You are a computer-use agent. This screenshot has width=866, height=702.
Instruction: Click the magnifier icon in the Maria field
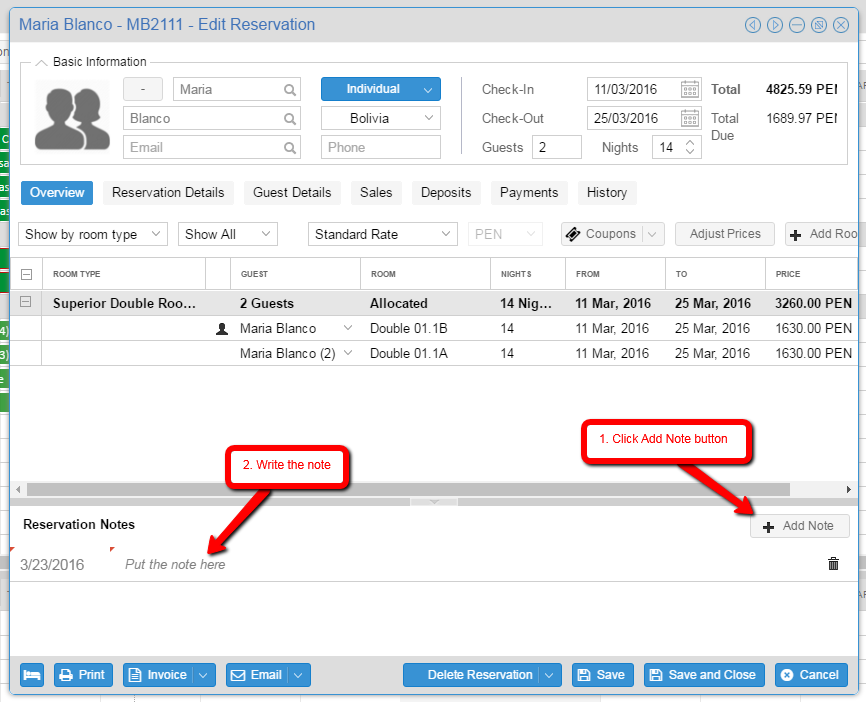coord(290,89)
